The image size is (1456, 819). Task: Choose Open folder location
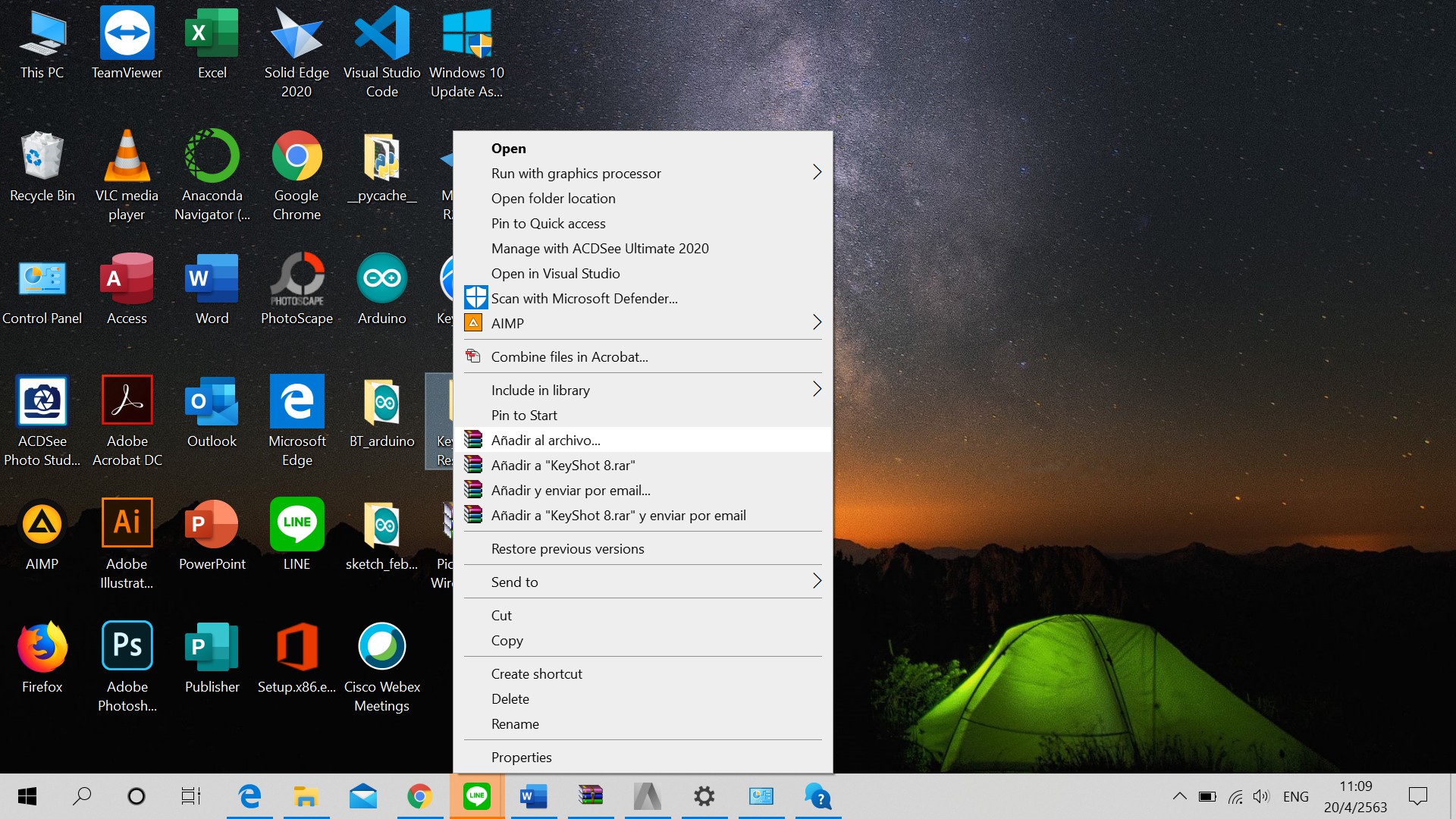click(x=642, y=199)
